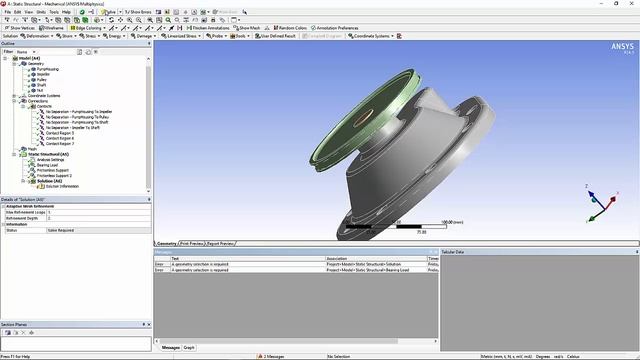Click User Defined Result button
The image size is (640, 360).
click(275, 36)
